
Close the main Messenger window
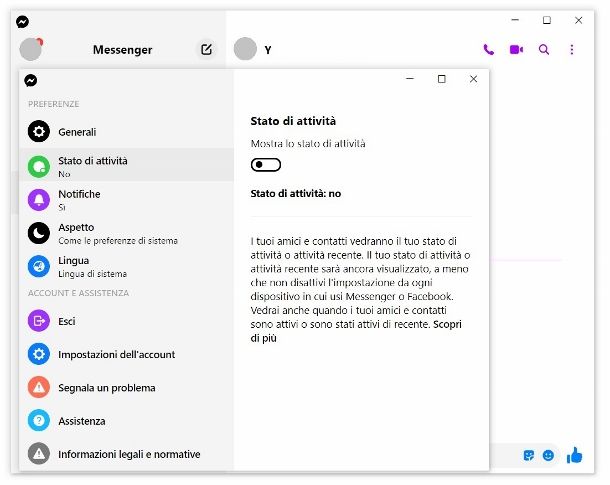pyautogui.click(x=578, y=20)
